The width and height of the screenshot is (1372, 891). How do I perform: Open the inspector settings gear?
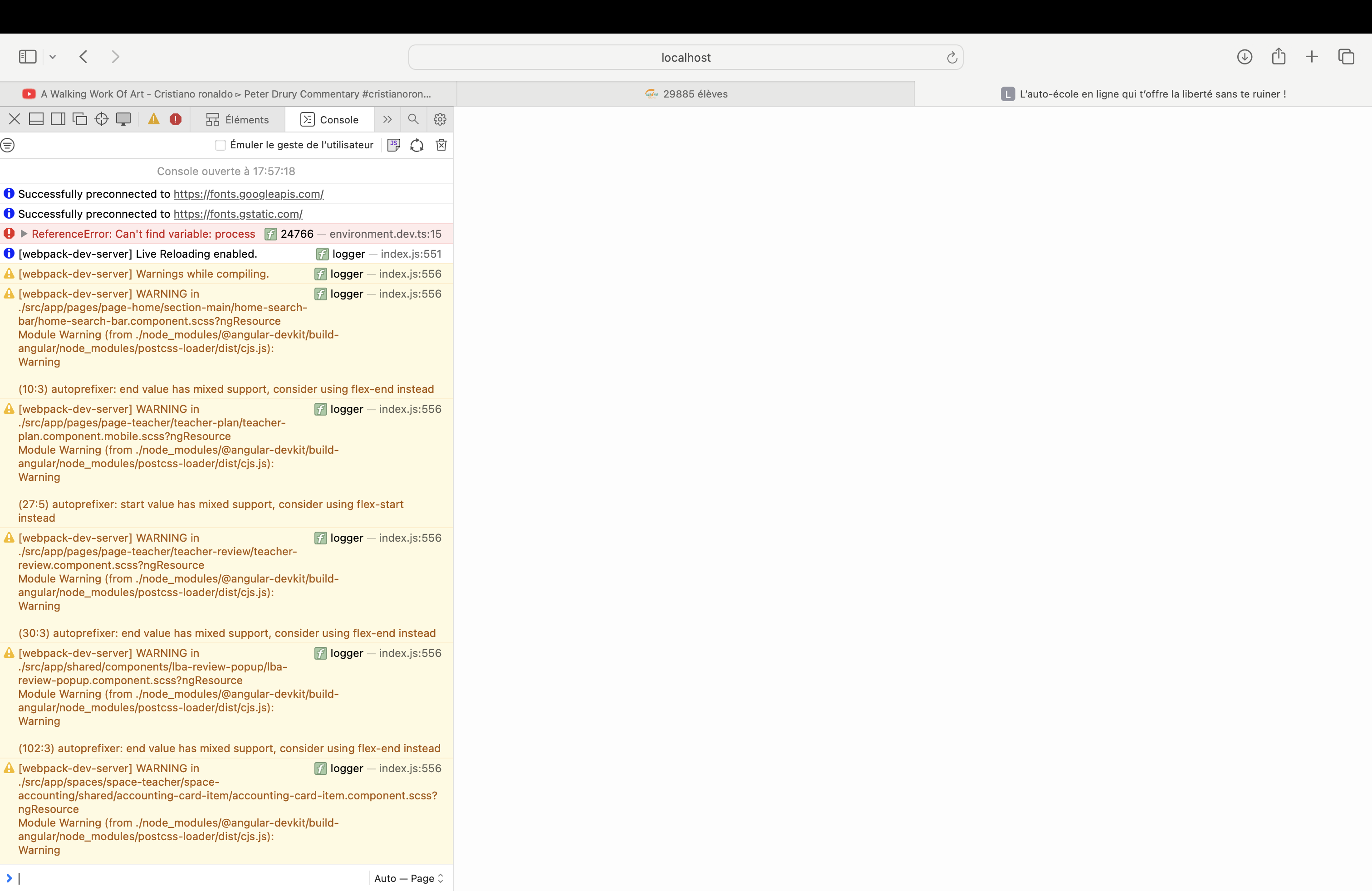coord(440,119)
